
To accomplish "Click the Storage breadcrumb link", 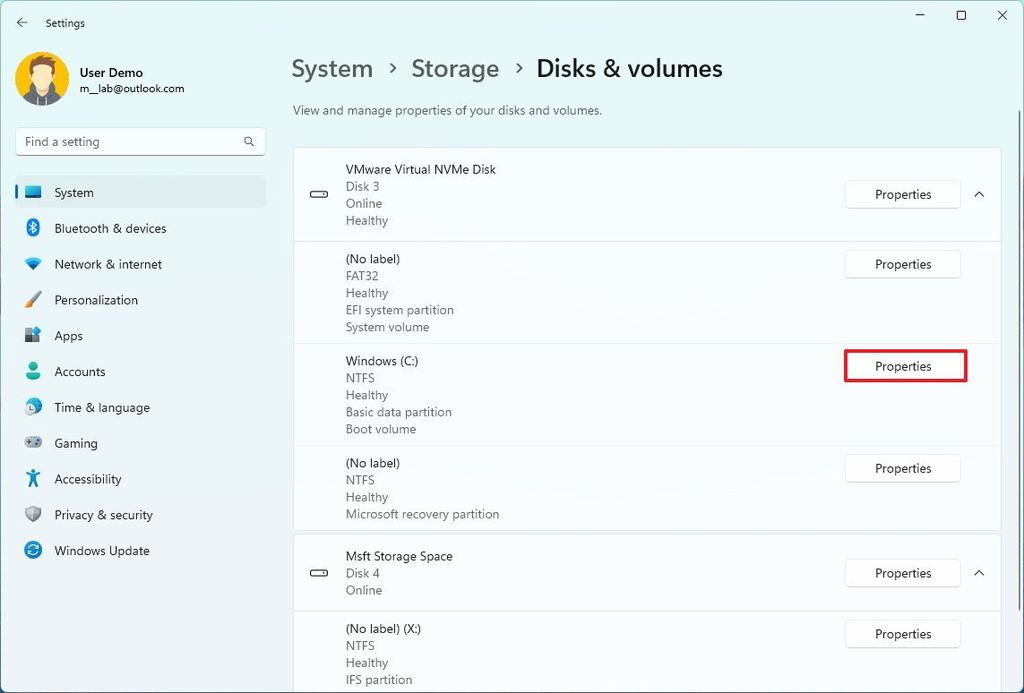I will (455, 68).
